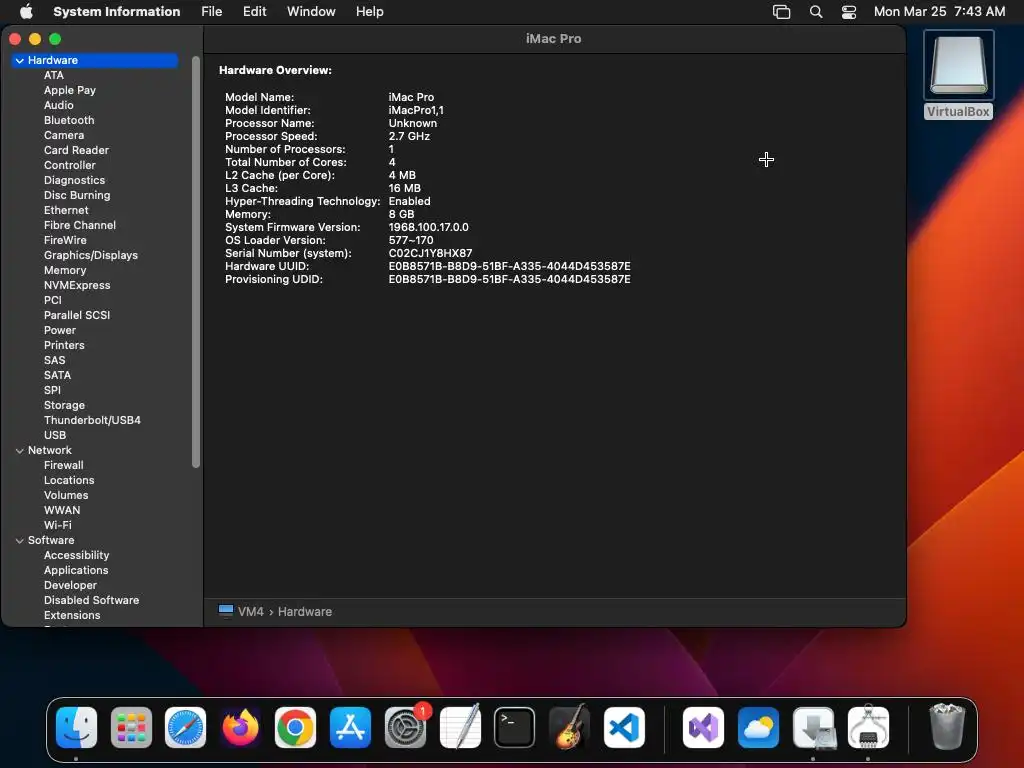The width and height of the screenshot is (1024, 768).
Task: Open the Trash in the dock
Action: point(947,726)
